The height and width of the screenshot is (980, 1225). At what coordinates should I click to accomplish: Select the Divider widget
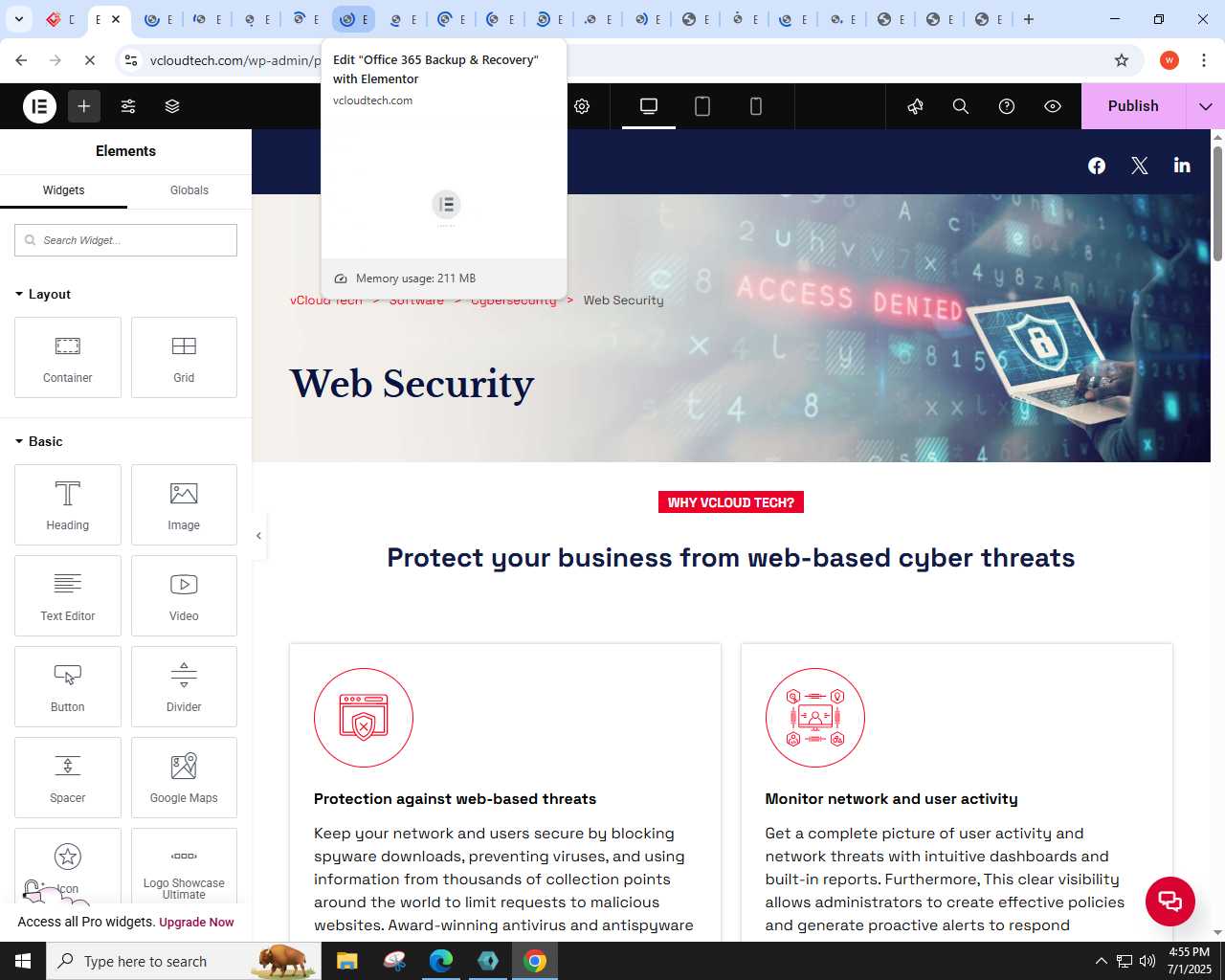(184, 686)
